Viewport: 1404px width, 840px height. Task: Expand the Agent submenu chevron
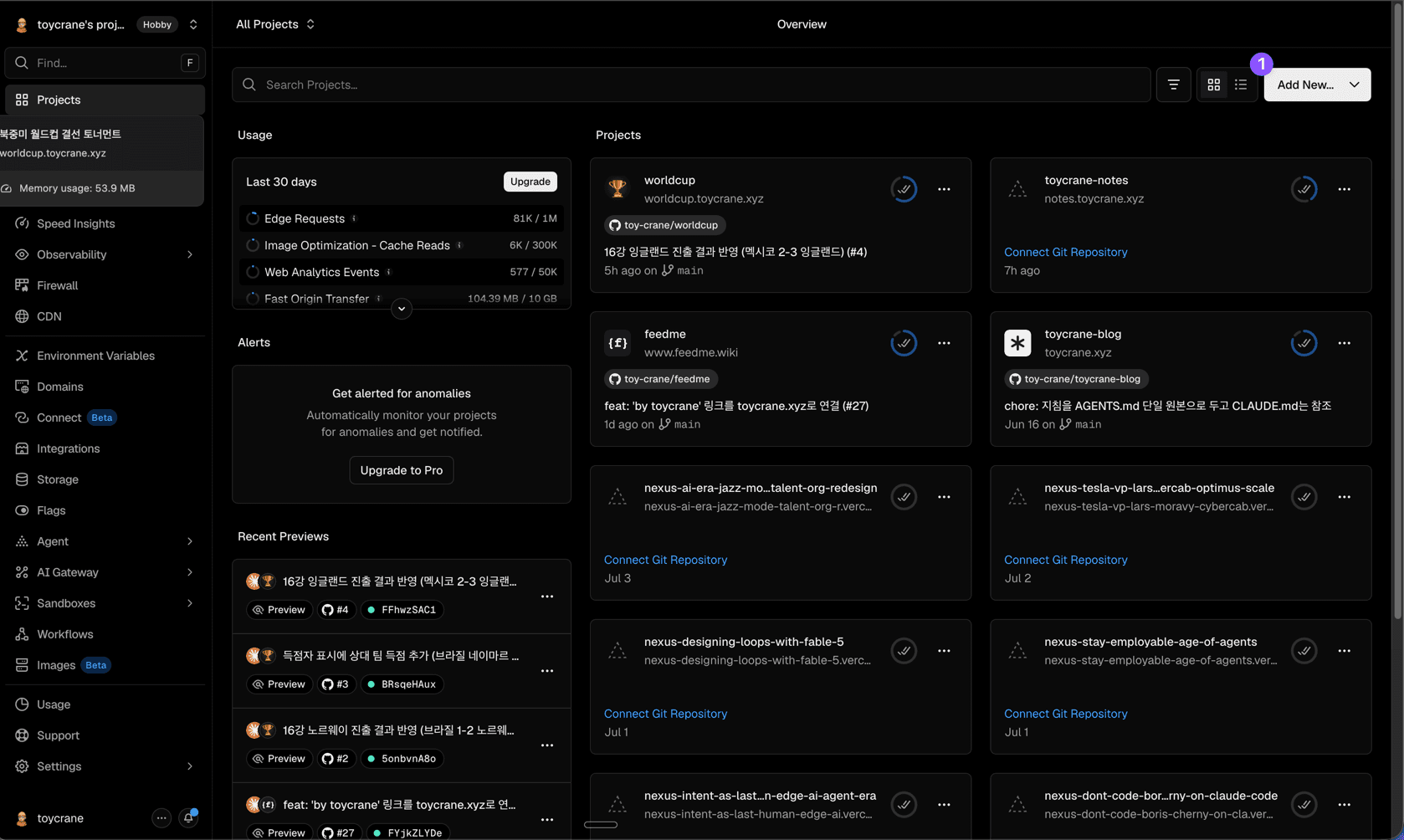click(x=190, y=541)
